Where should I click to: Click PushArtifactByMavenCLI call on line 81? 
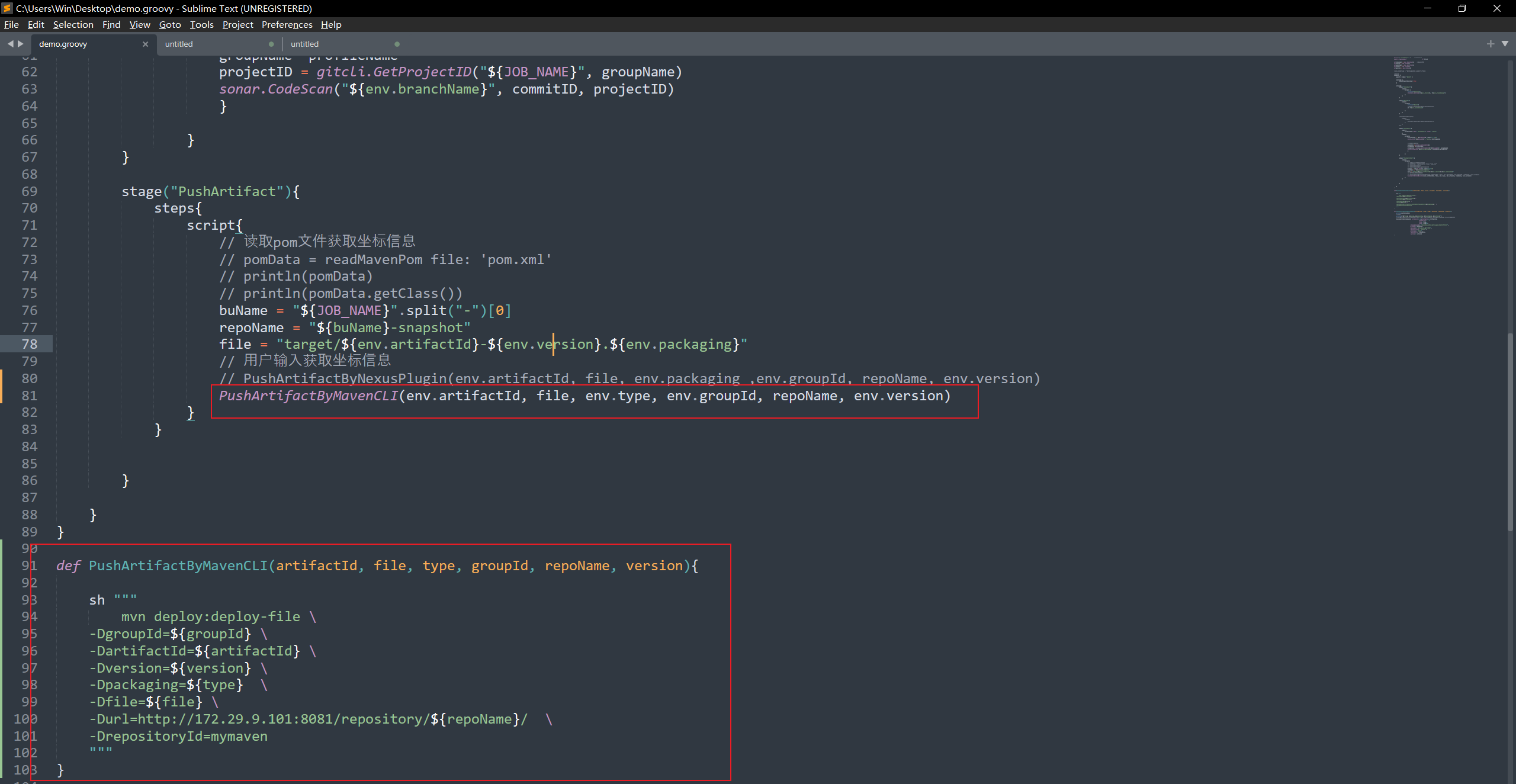pyautogui.click(x=308, y=396)
